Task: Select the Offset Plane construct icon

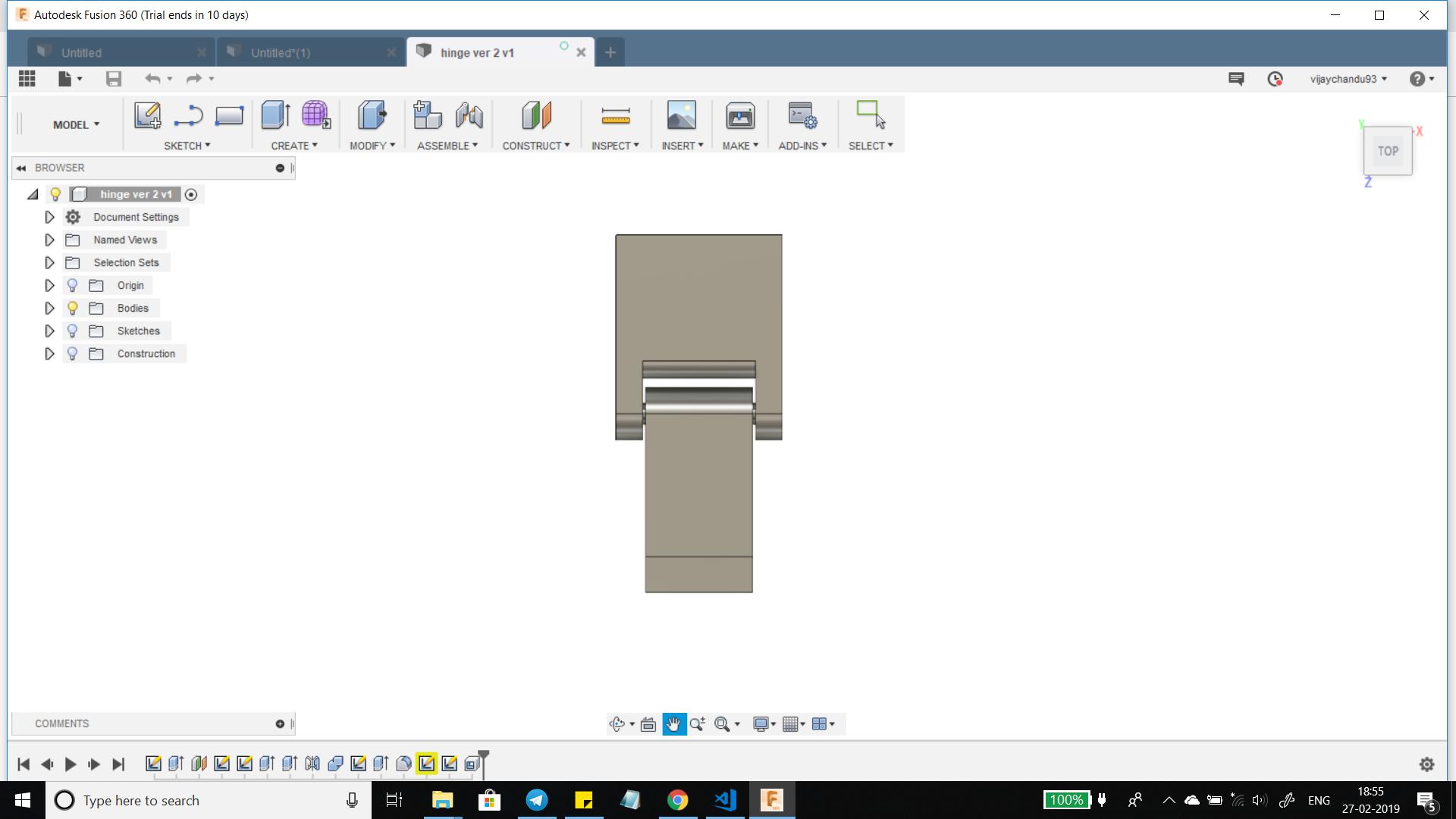Action: coord(536,115)
